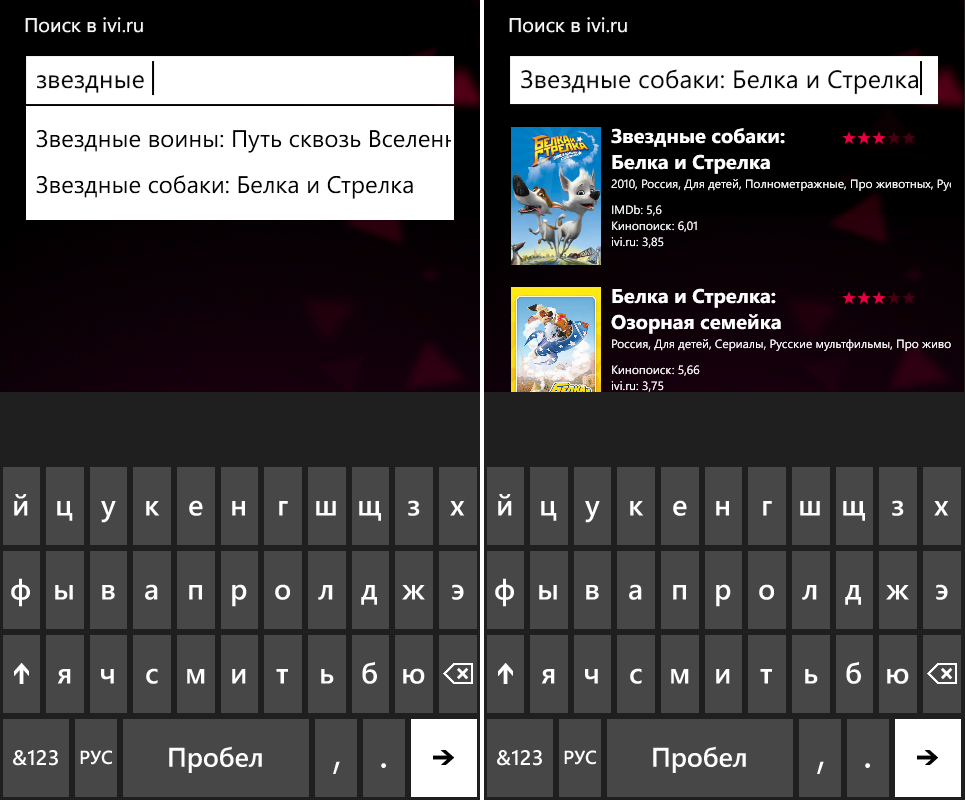This screenshot has width=965, height=800.
Task: Tap backspace key on left keyboard
Action: pyautogui.click(x=457, y=675)
